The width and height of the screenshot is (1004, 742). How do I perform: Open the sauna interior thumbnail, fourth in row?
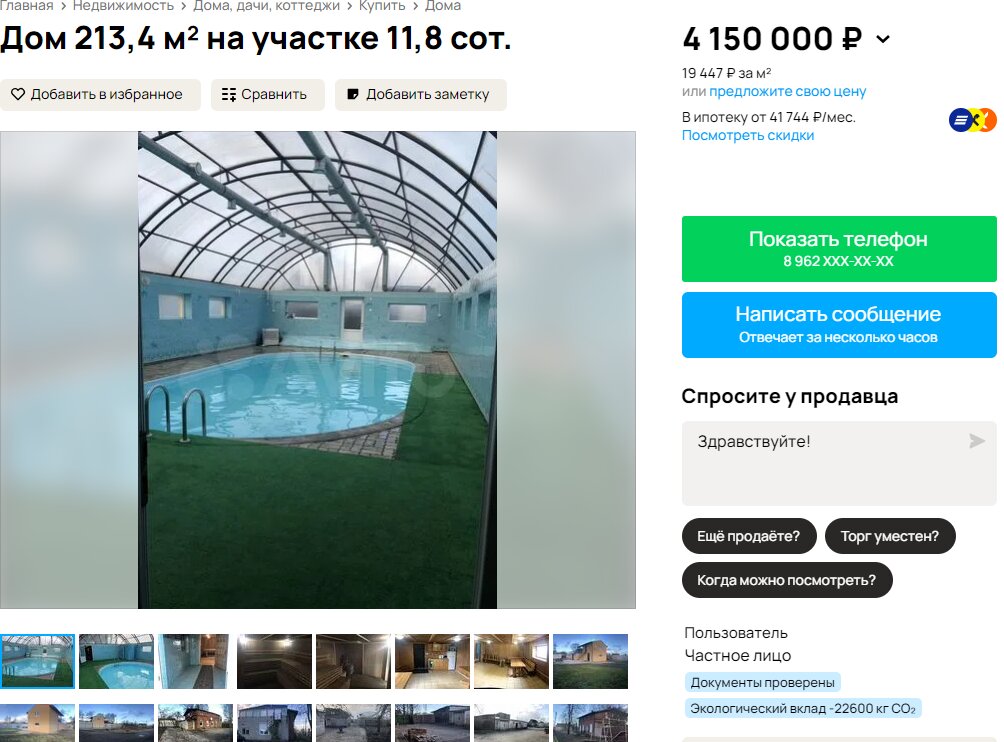pyautogui.click(x=274, y=661)
